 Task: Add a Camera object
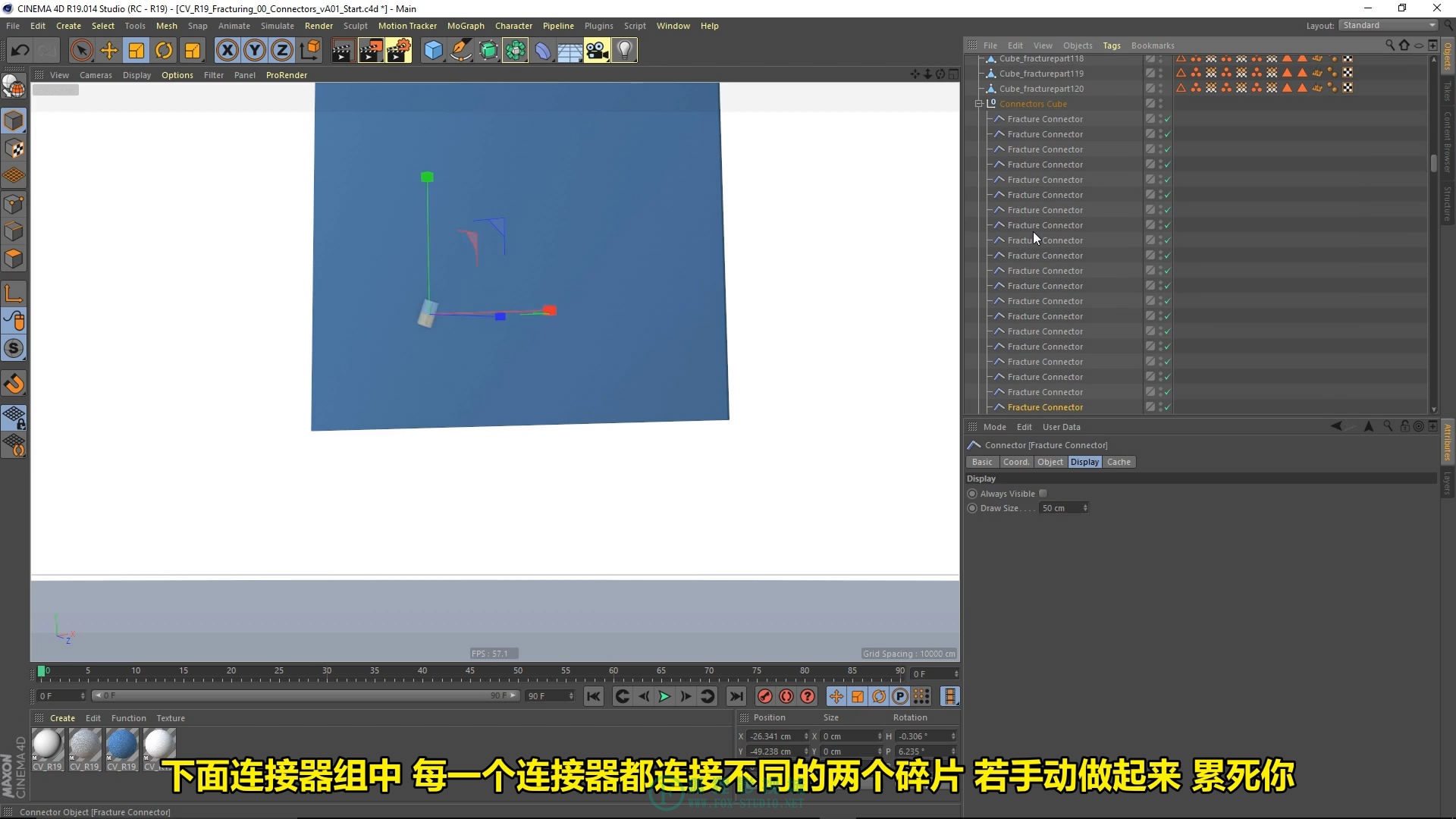(x=597, y=51)
